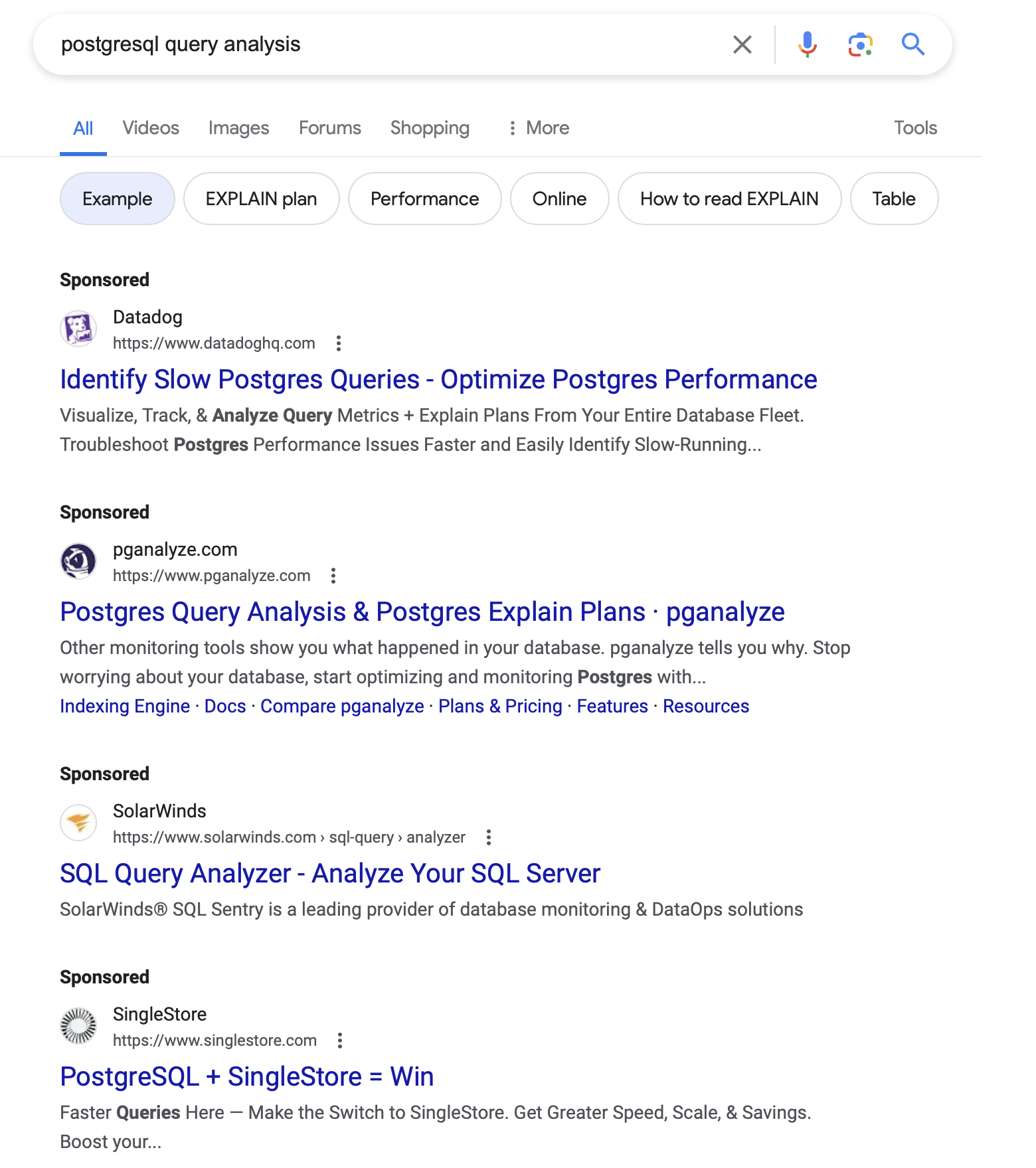This screenshot has width=1036, height=1168.
Task: Start voice search with microphone icon
Action: tap(807, 44)
